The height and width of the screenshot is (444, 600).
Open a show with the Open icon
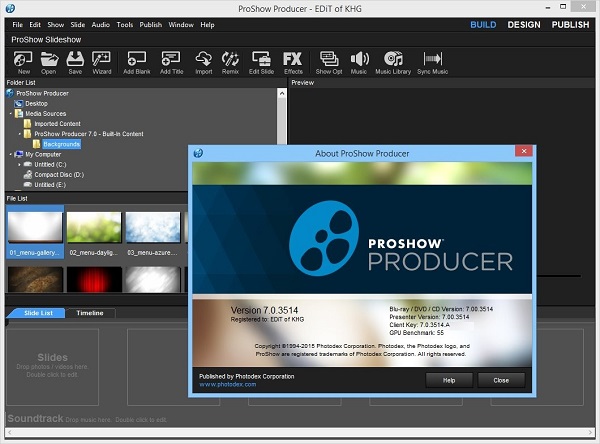[48, 61]
